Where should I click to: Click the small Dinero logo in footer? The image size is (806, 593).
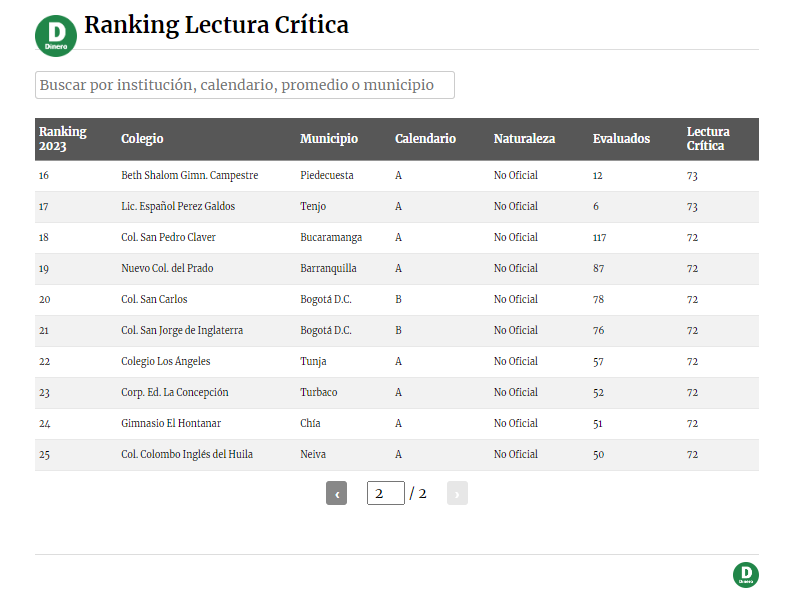click(745, 575)
